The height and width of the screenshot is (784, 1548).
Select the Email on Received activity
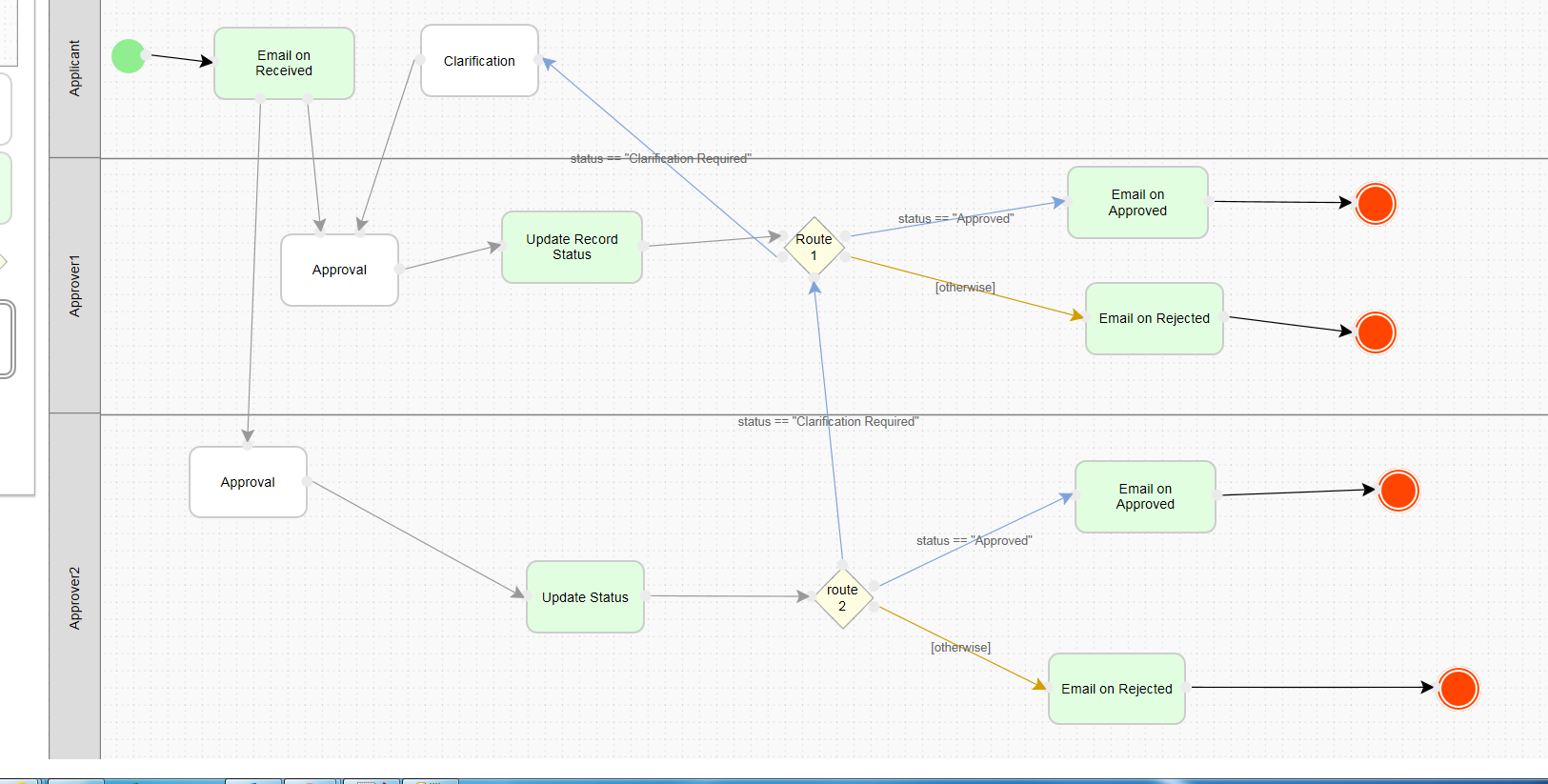tap(284, 63)
